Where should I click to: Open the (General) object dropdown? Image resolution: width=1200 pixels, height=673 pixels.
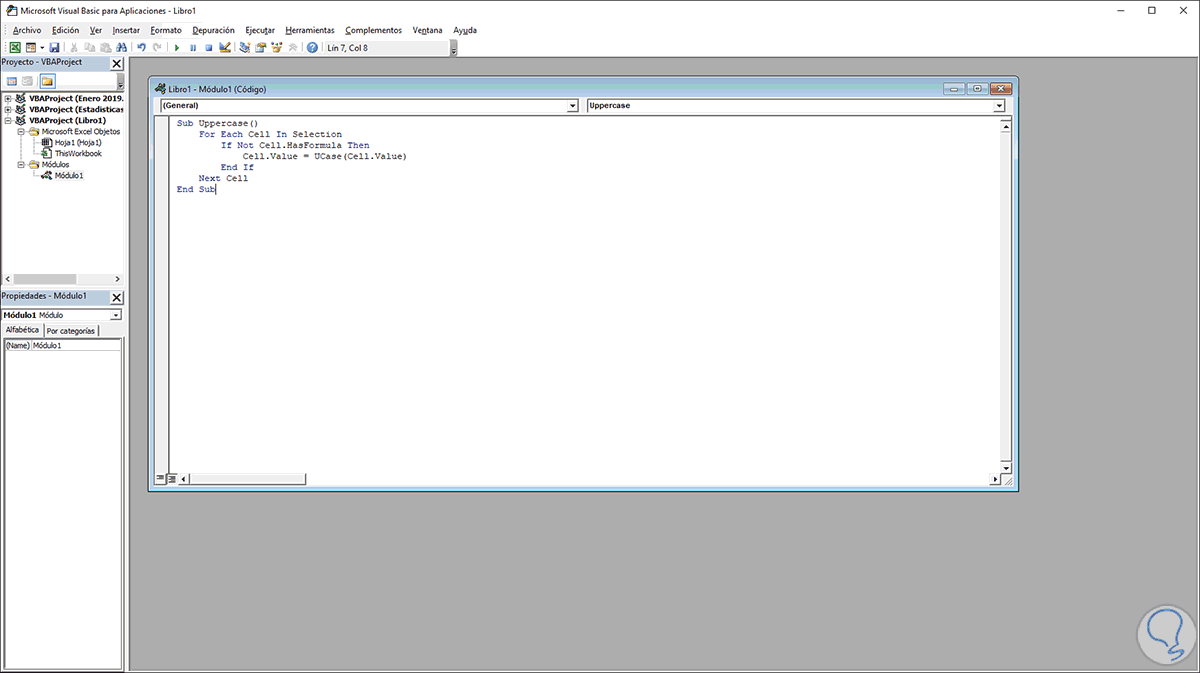[573, 105]
